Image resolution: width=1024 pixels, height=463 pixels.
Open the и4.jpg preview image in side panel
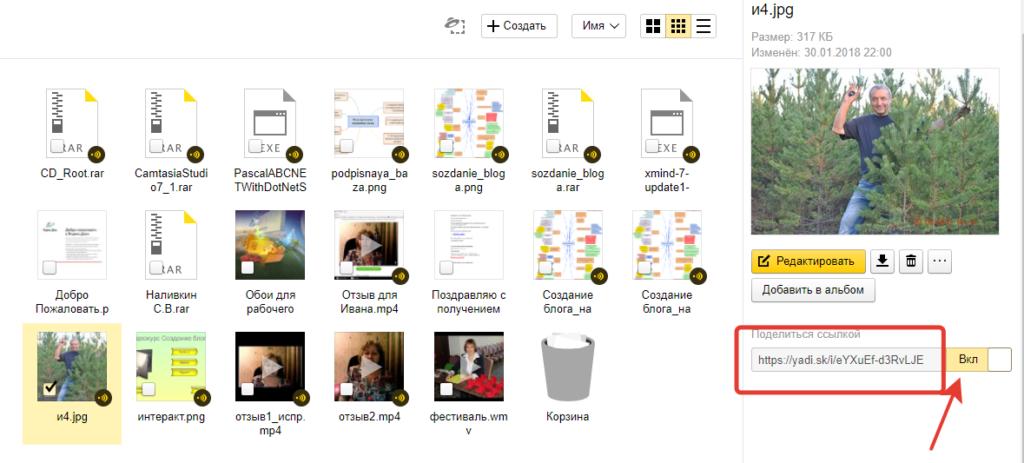coord(880,152)
